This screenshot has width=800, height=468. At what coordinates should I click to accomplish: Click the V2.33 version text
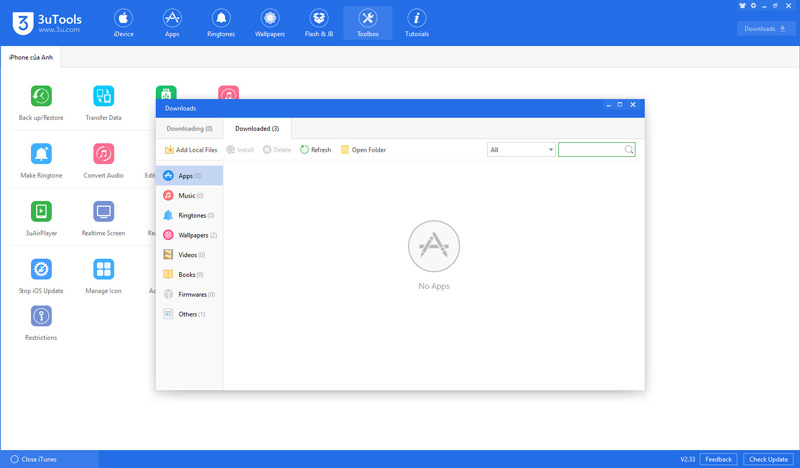point(688,459)
